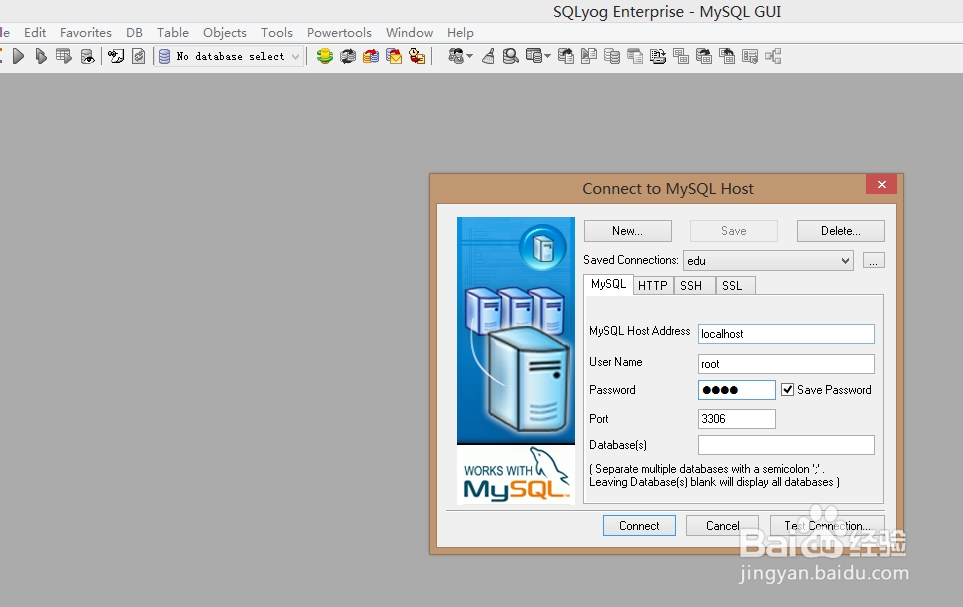Click the stacked databases copy icon
The width and height of the screenshot is (963, 607).
tap(612, 57)
